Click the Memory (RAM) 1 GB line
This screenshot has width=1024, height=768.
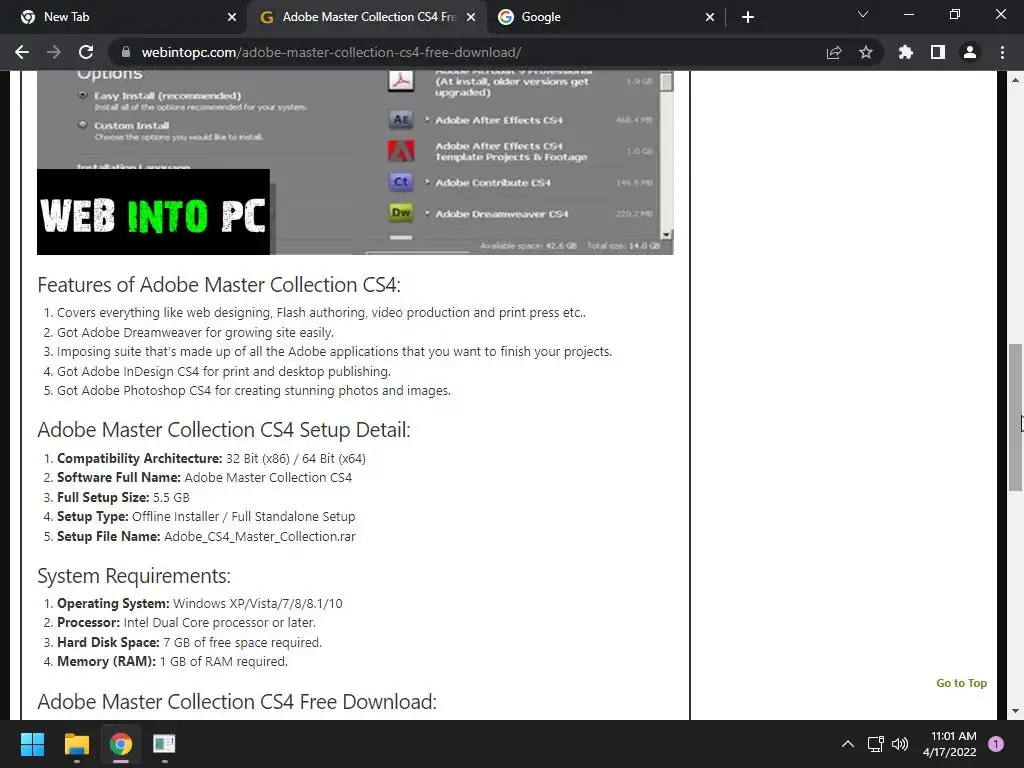[x=172, y=662]
